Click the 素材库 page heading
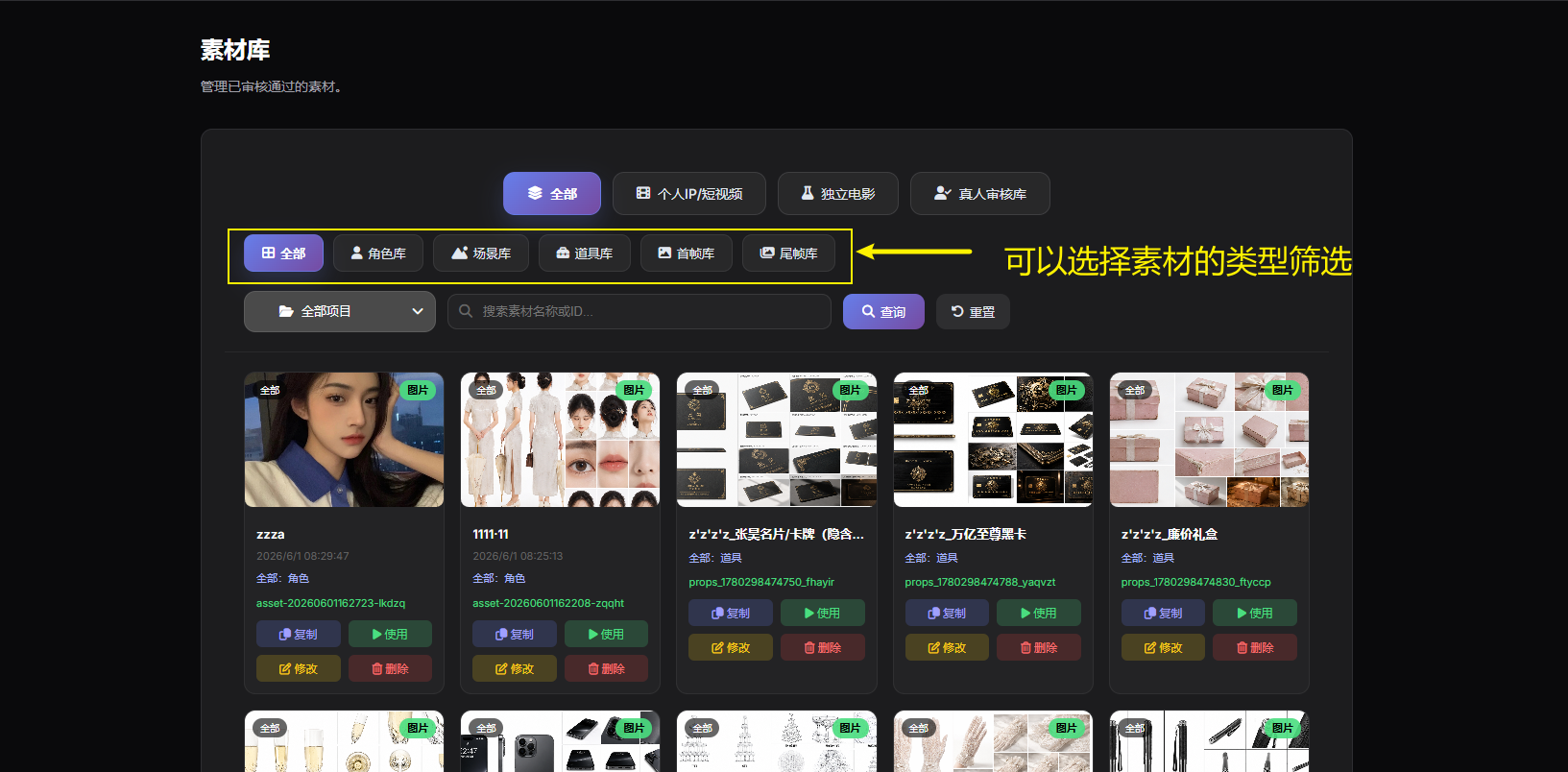This screenshot has height=772, width=1568. tap(235, 50)
